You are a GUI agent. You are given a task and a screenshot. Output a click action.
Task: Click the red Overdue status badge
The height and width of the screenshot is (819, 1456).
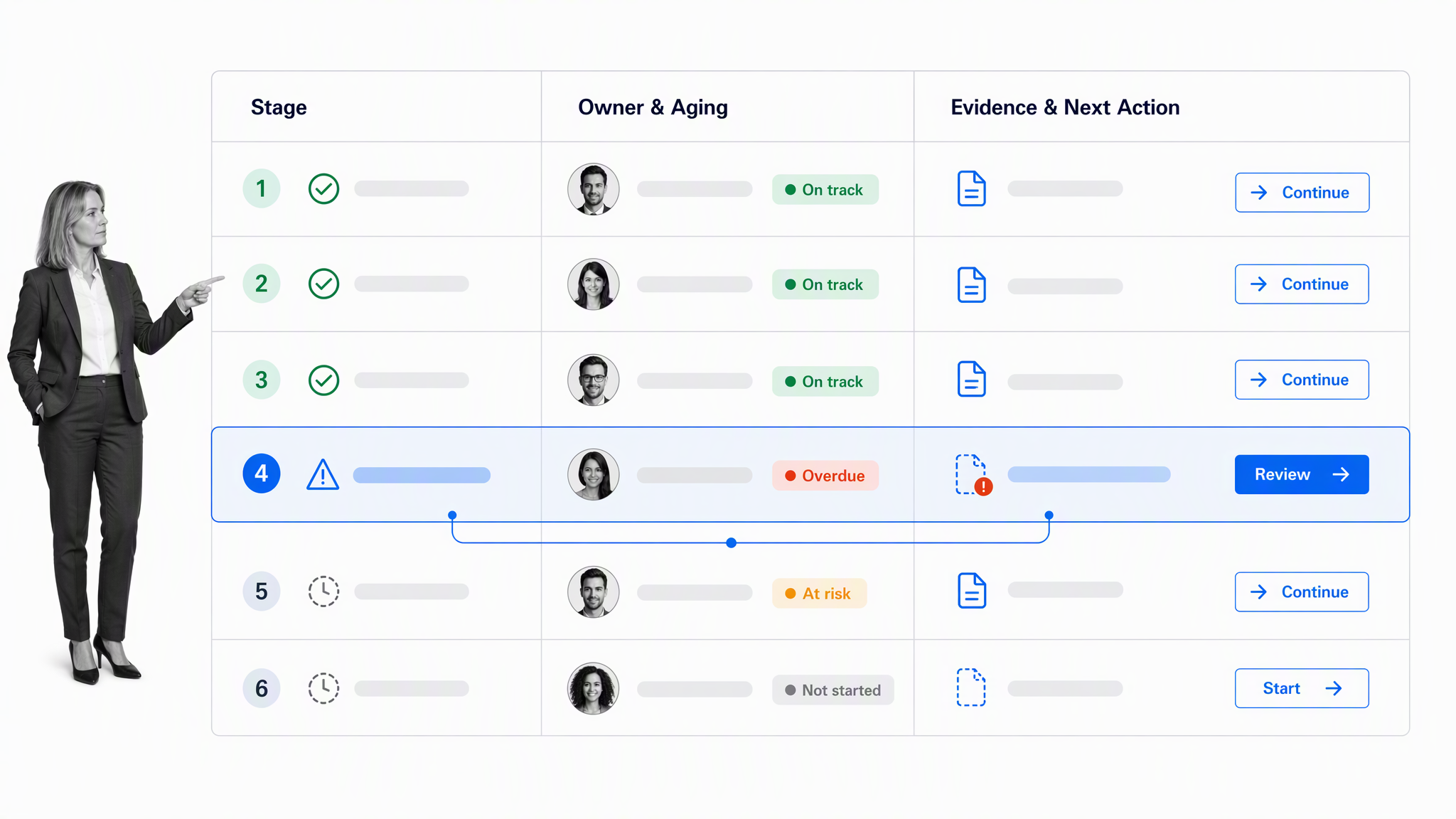pyautogui.click(x=825, y=476)
